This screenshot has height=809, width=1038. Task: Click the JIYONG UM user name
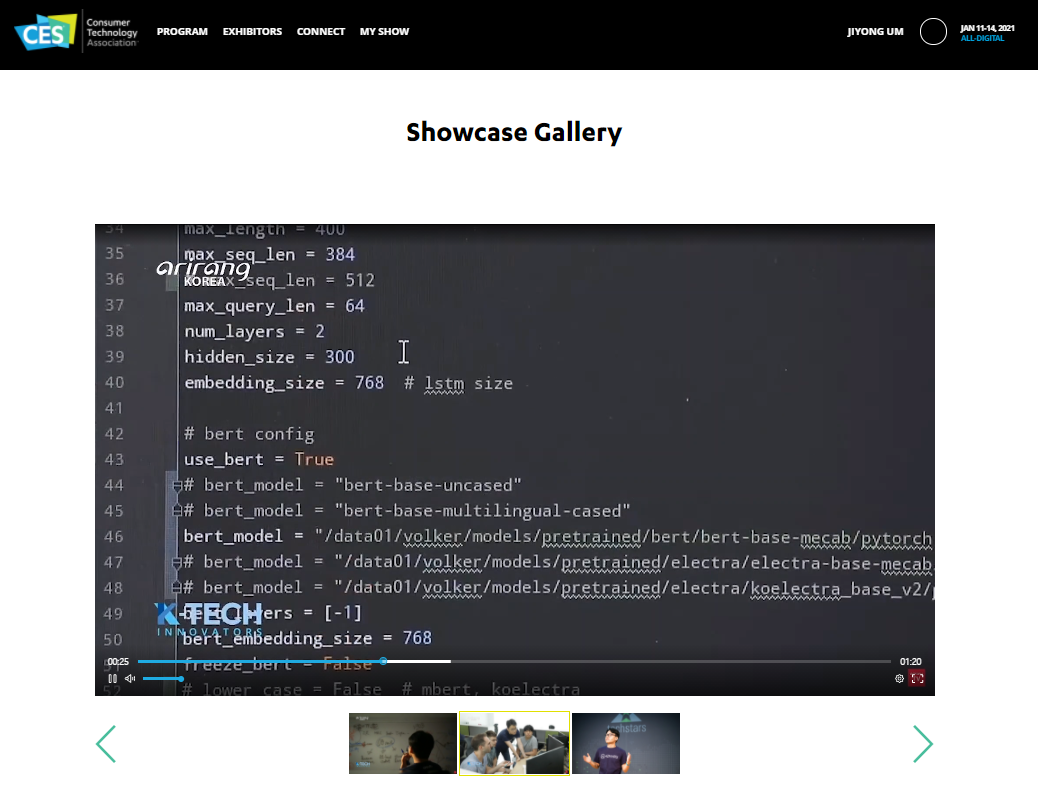(x=875, y=32)
